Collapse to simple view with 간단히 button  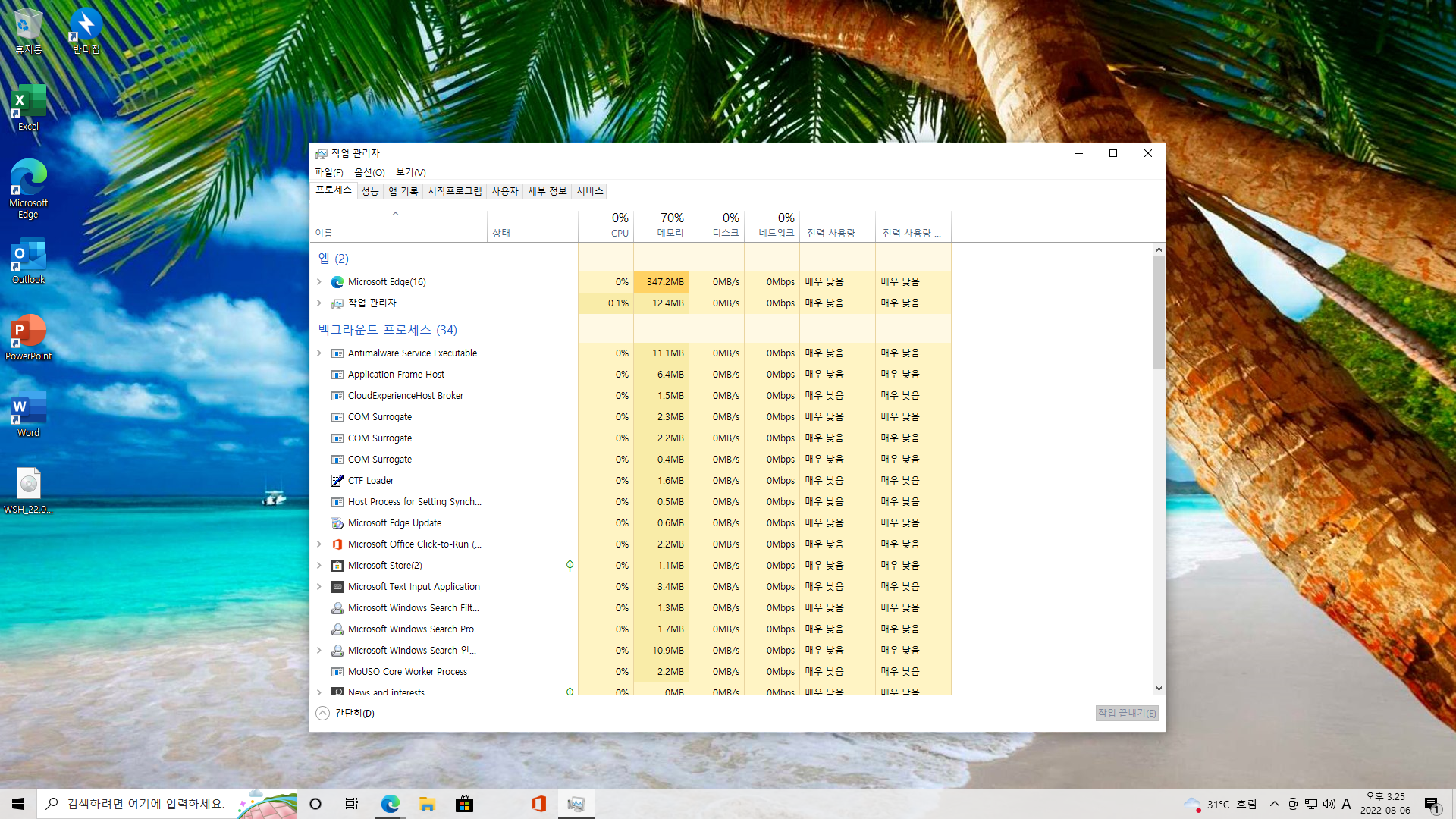[x=346, y=713]
